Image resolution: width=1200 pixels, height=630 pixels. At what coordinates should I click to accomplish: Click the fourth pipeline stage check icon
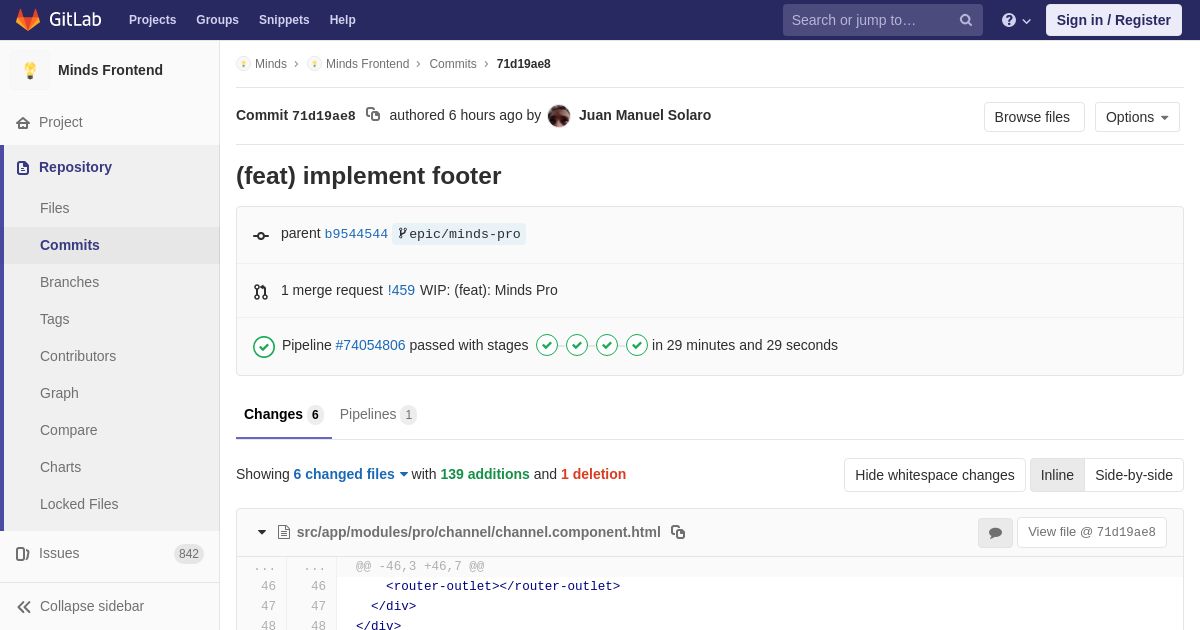coord(637,345)
